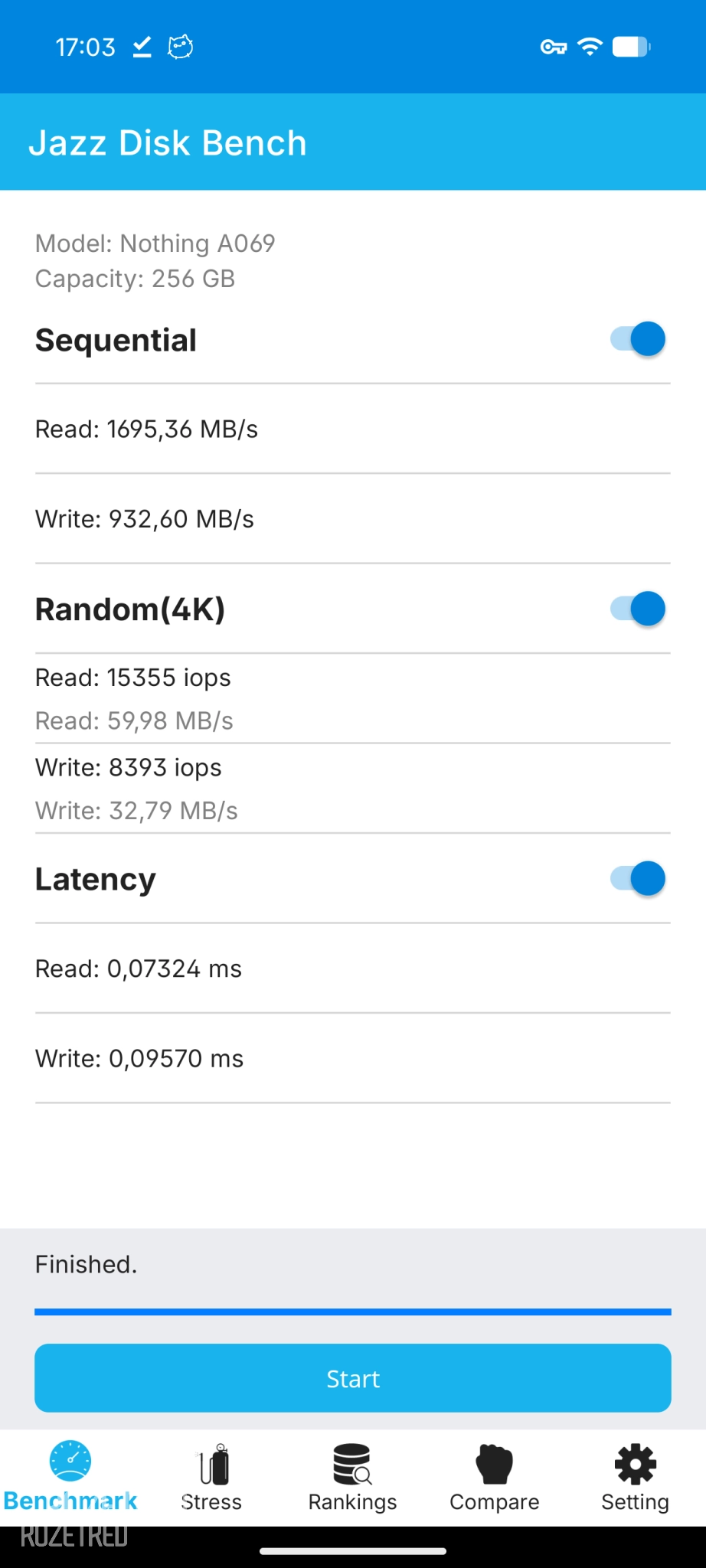Tap the Compare fist icon

point(494,1464)
